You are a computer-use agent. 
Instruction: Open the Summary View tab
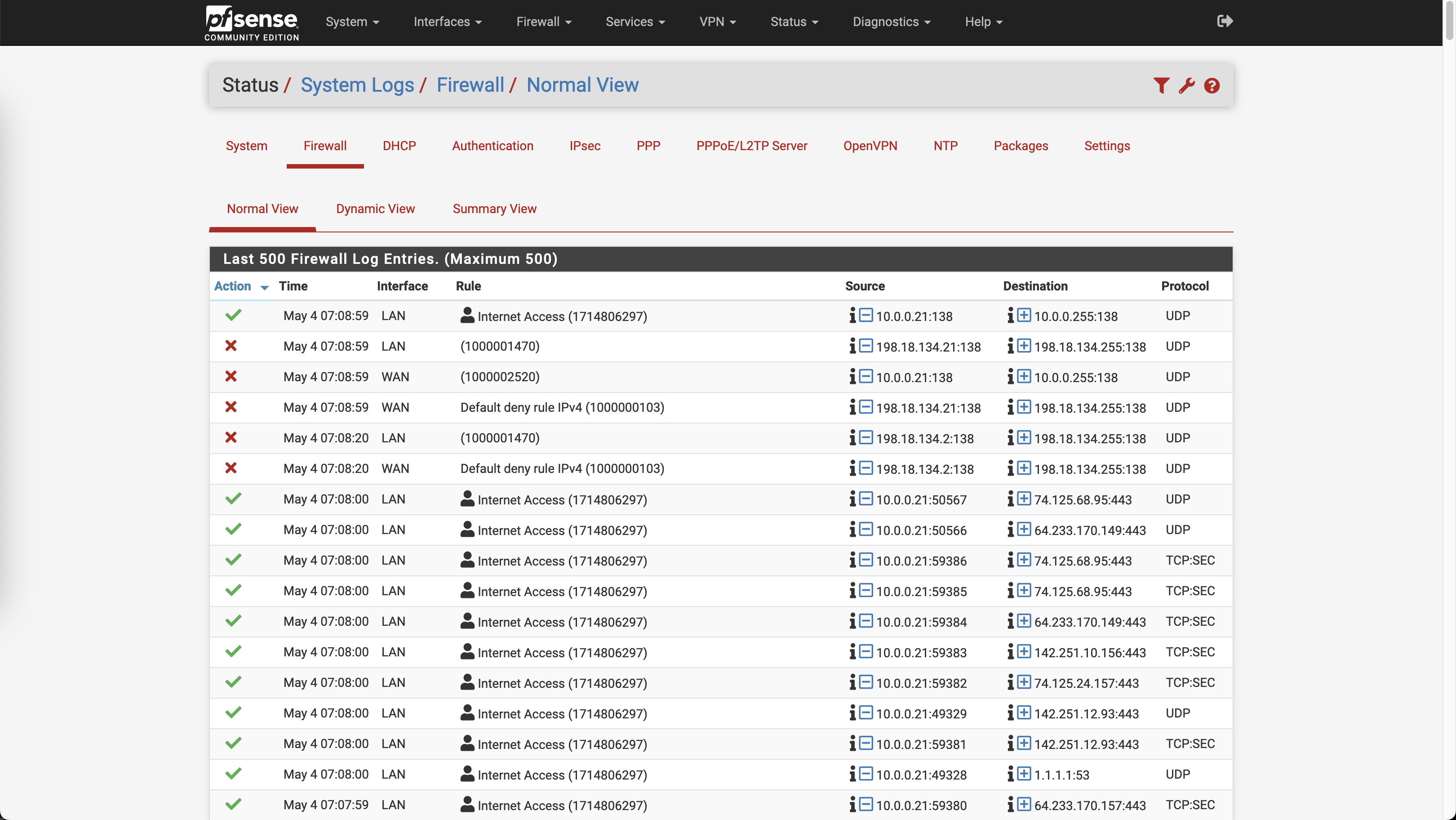point(494,209)
